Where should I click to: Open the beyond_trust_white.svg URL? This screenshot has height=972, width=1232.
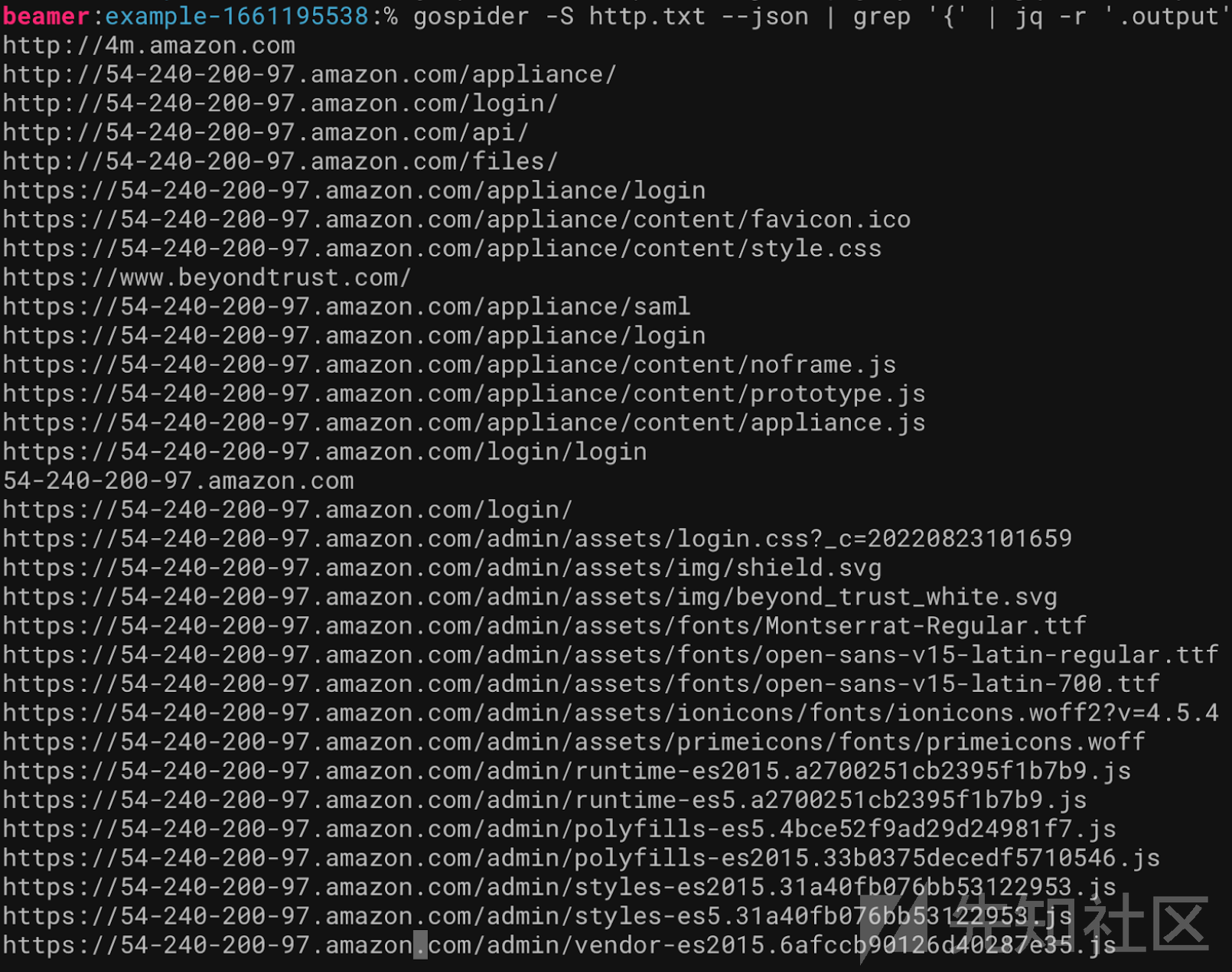(x=530, y=597)
